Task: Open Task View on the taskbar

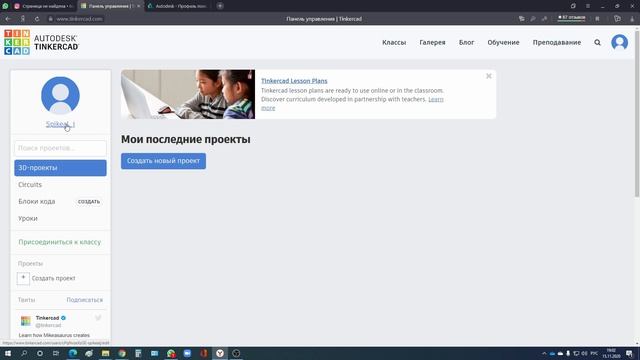Action: (56, 353)
